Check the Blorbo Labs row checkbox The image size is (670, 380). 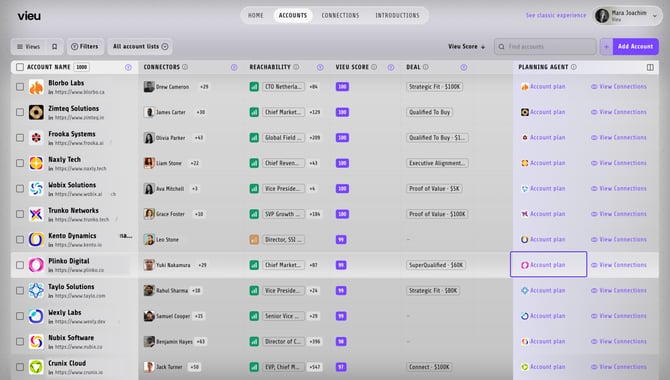(x=20, y=87)
